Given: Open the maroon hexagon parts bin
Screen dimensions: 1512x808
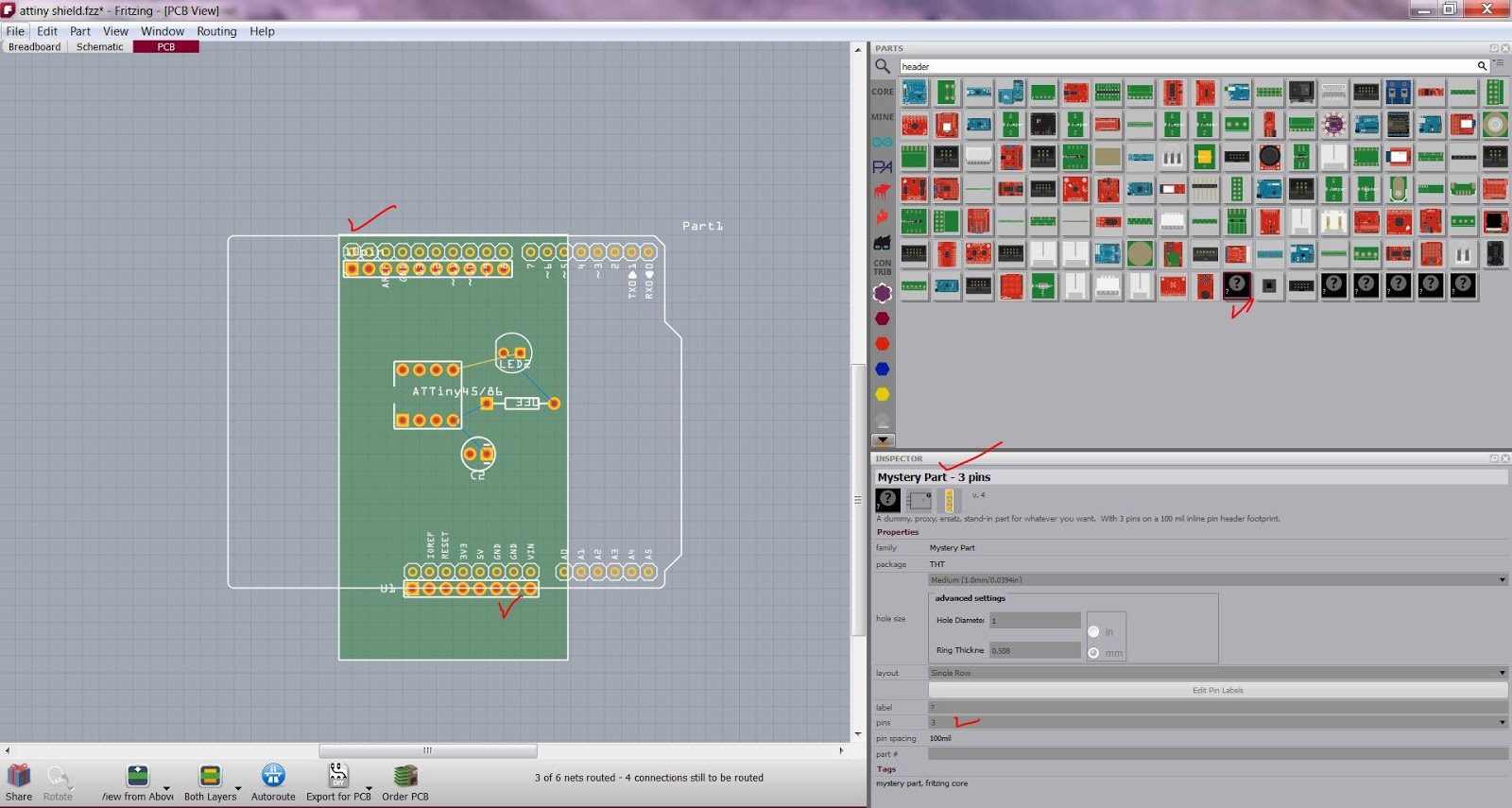Looking at the screenshot, I should [x=882, y=318].
